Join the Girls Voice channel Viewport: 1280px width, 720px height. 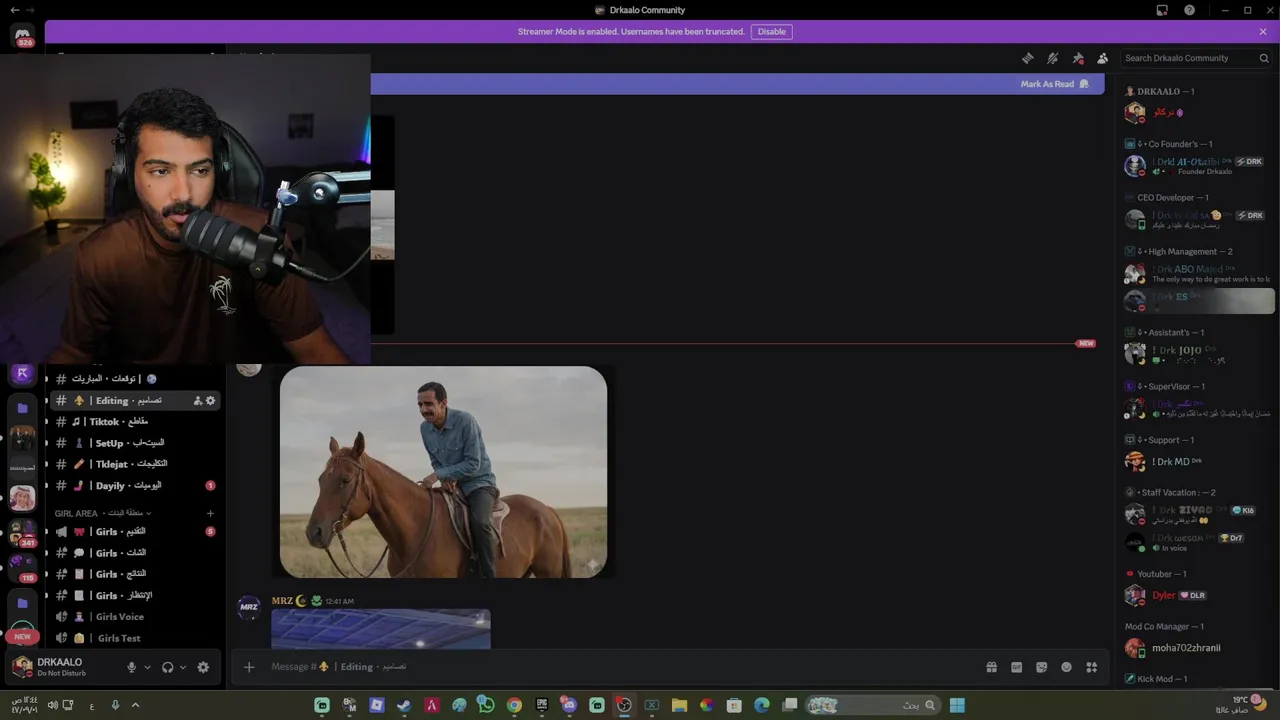pyautogui.click(x=133, y=616)
